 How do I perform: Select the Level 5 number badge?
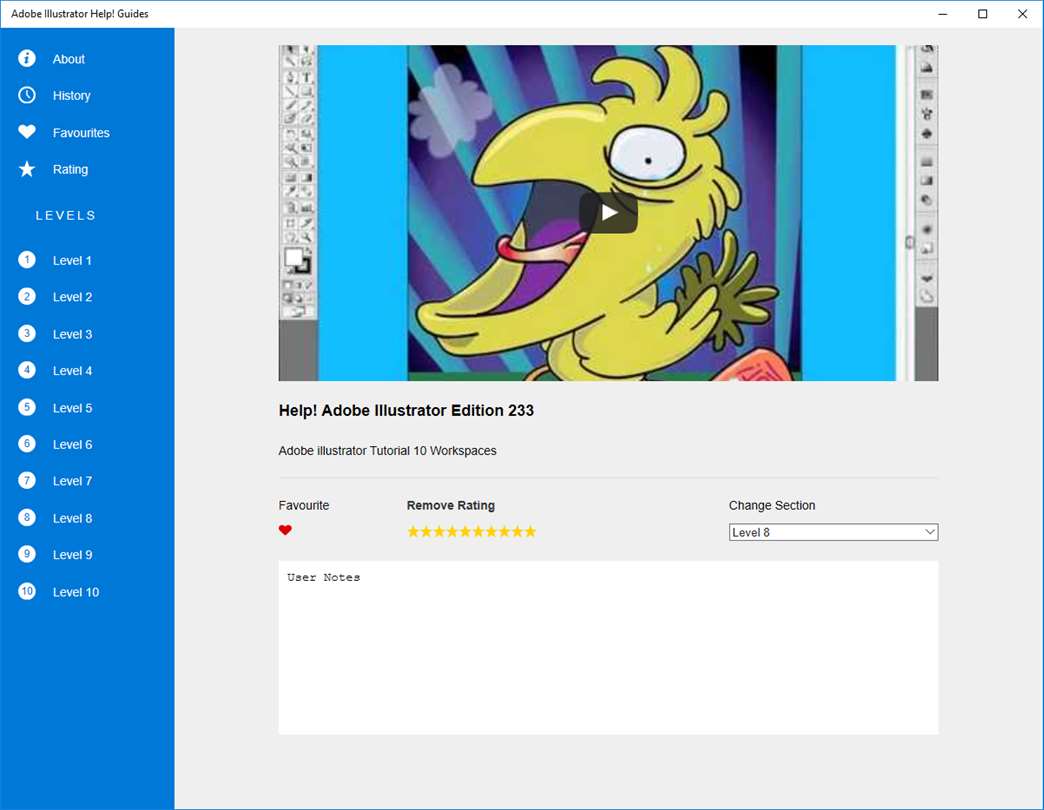[x=27, y=407]
